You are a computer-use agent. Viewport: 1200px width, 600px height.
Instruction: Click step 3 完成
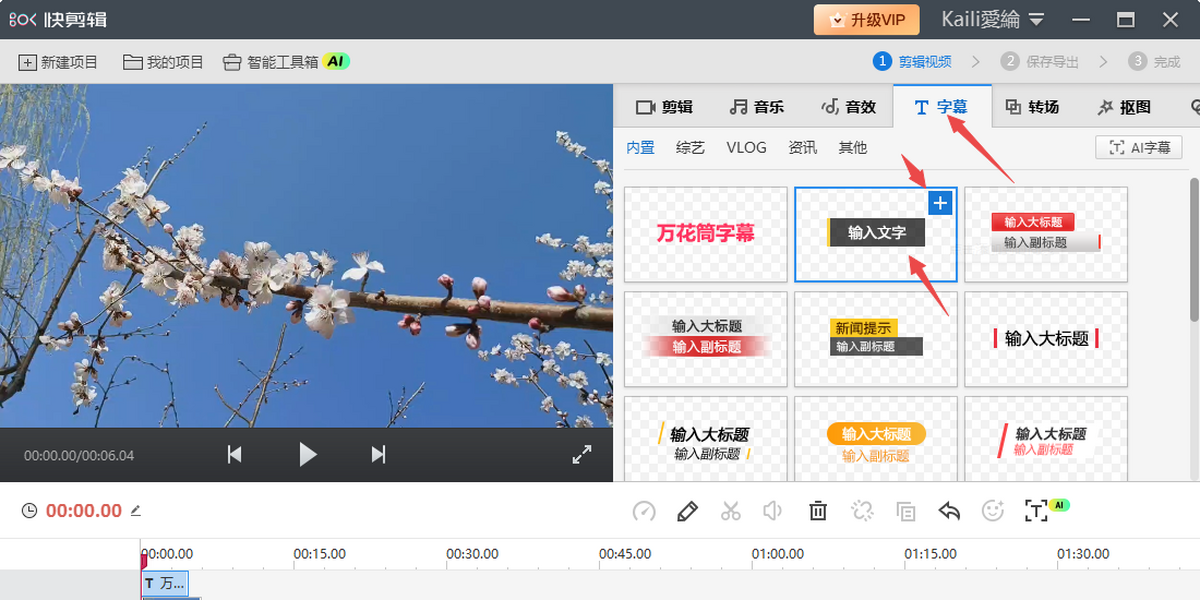(1155, 62)
